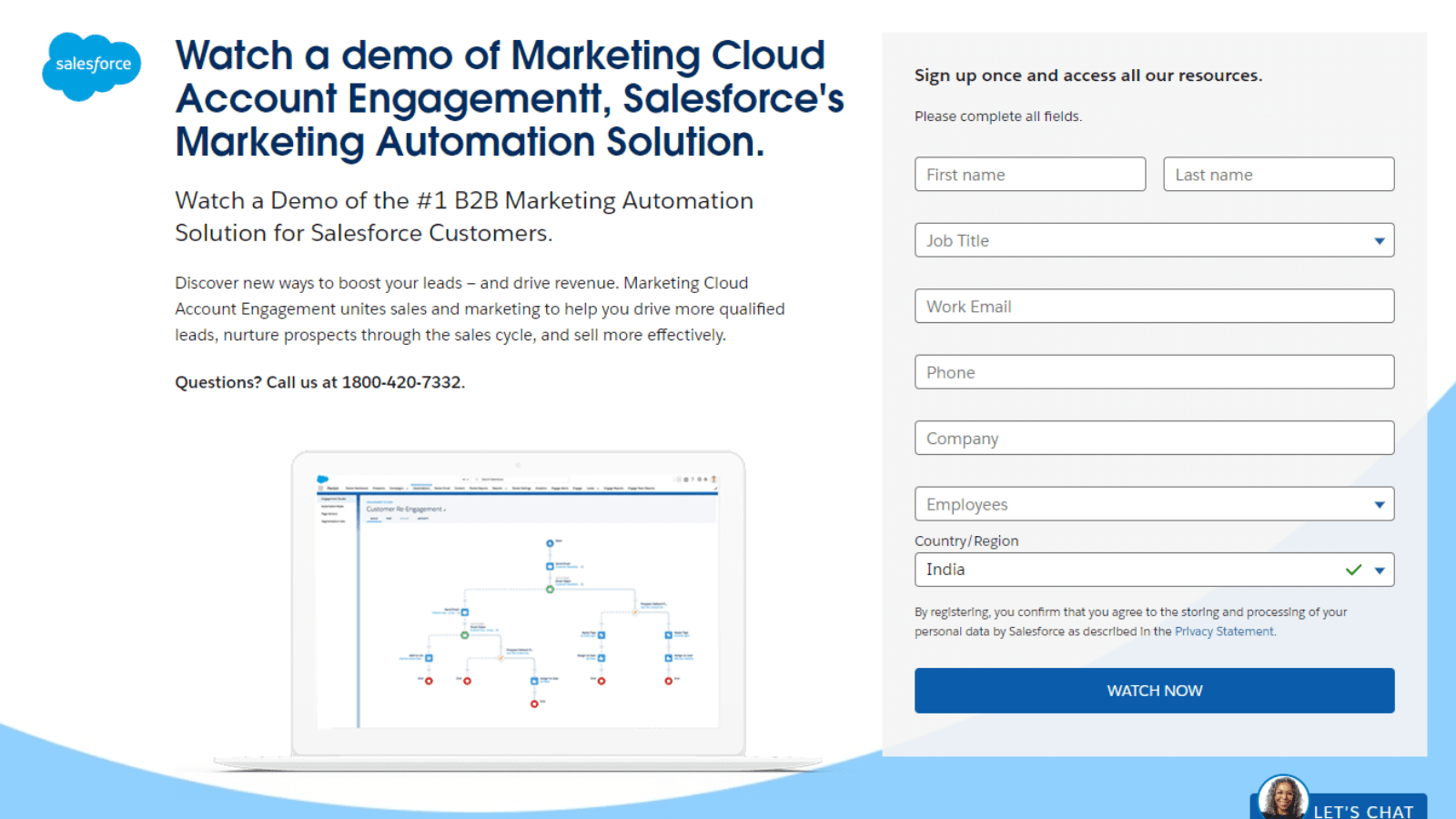Viewport: 1456px width, 819px height.
Task: Open the chat agent avatar icon
Action: (1283, 798)
